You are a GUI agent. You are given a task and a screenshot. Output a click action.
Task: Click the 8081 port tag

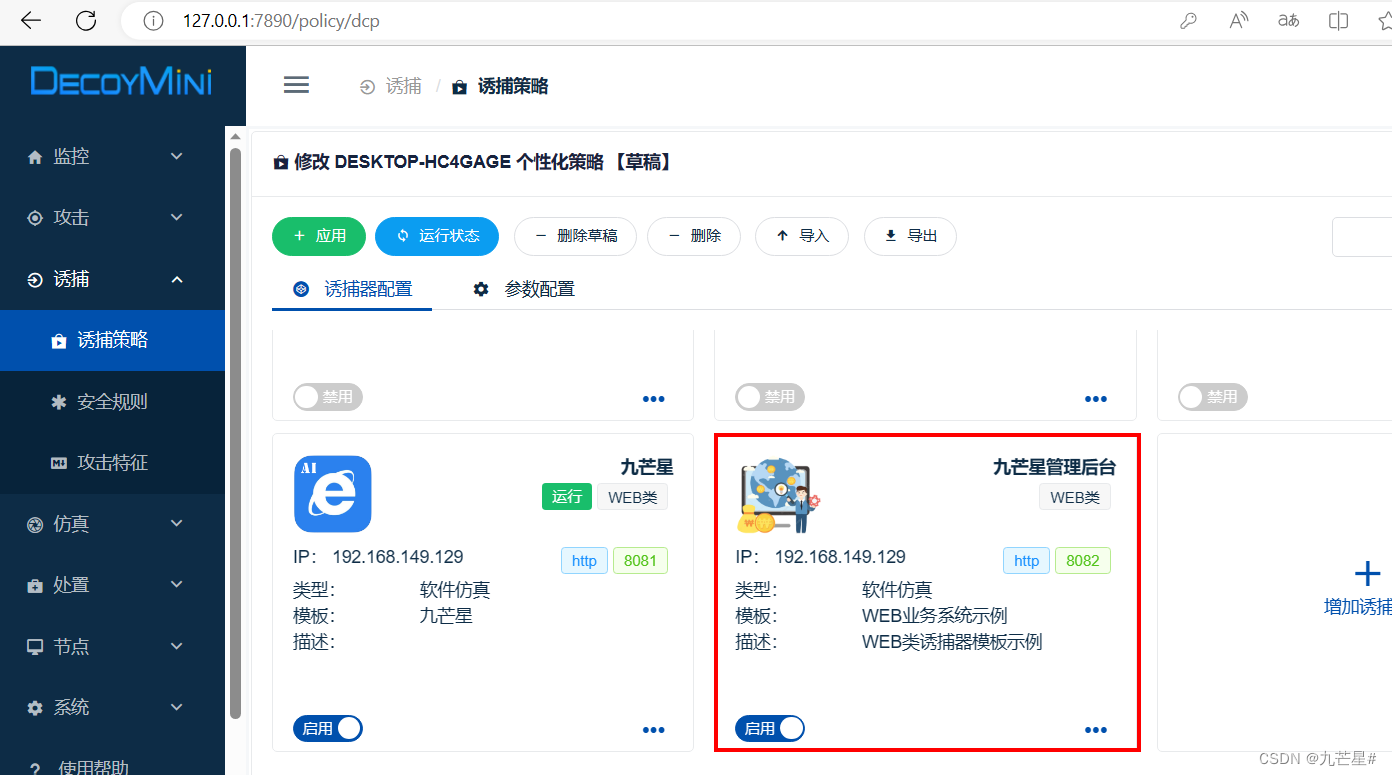640,560
